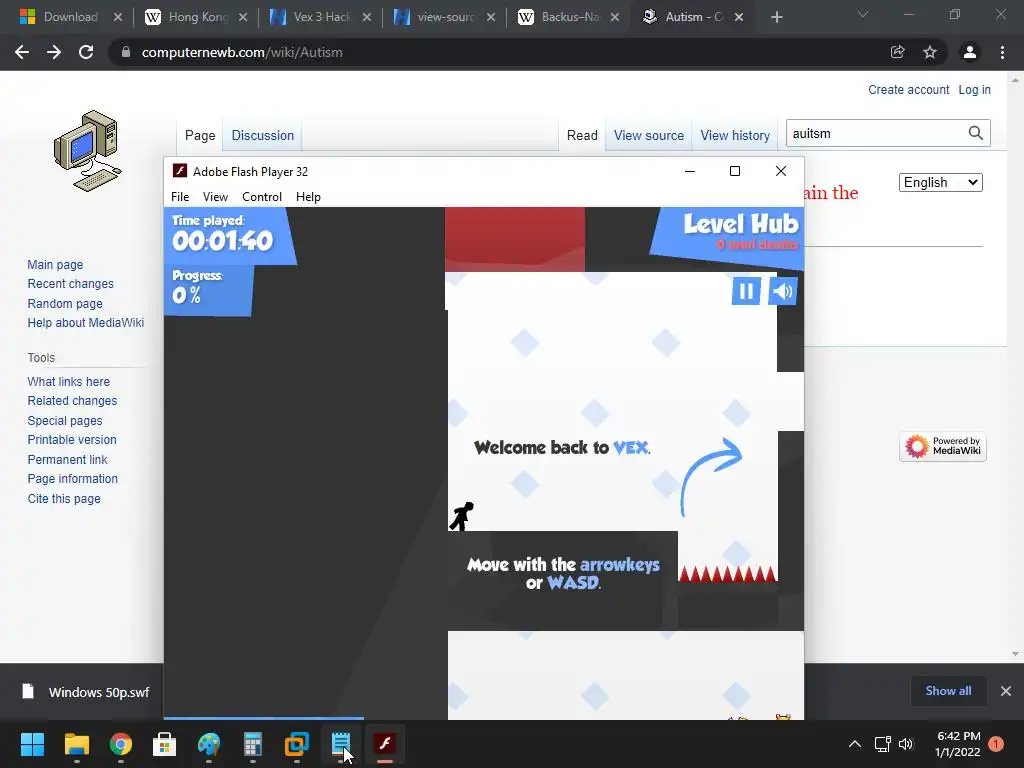Open the View source tab
The image size is (1024, 768).
click(648, 135)
